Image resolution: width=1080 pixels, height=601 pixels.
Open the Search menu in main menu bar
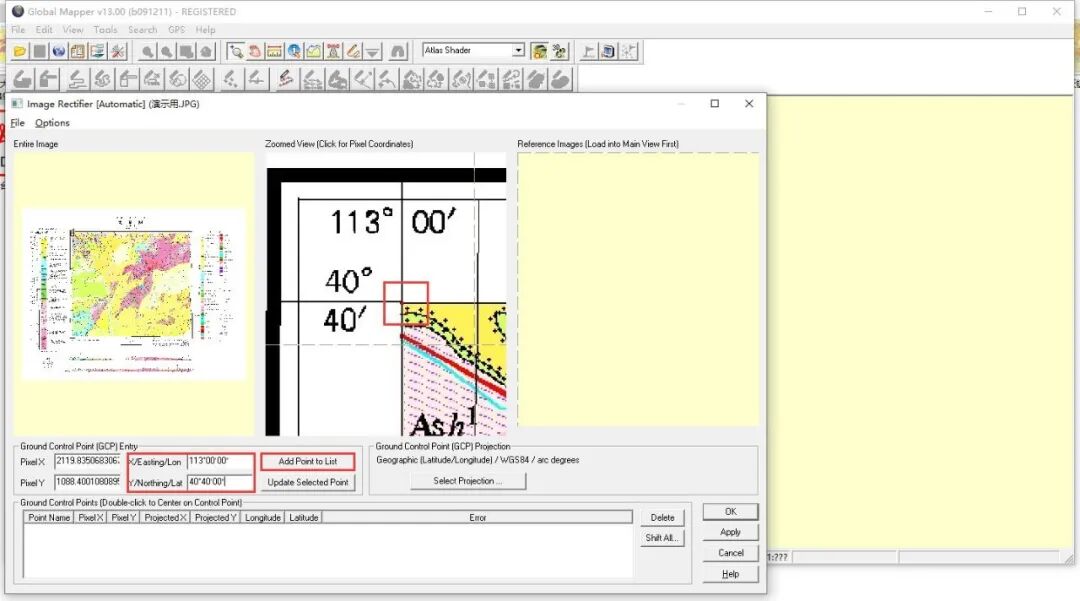pyautogui.click(x=143, y=30)
